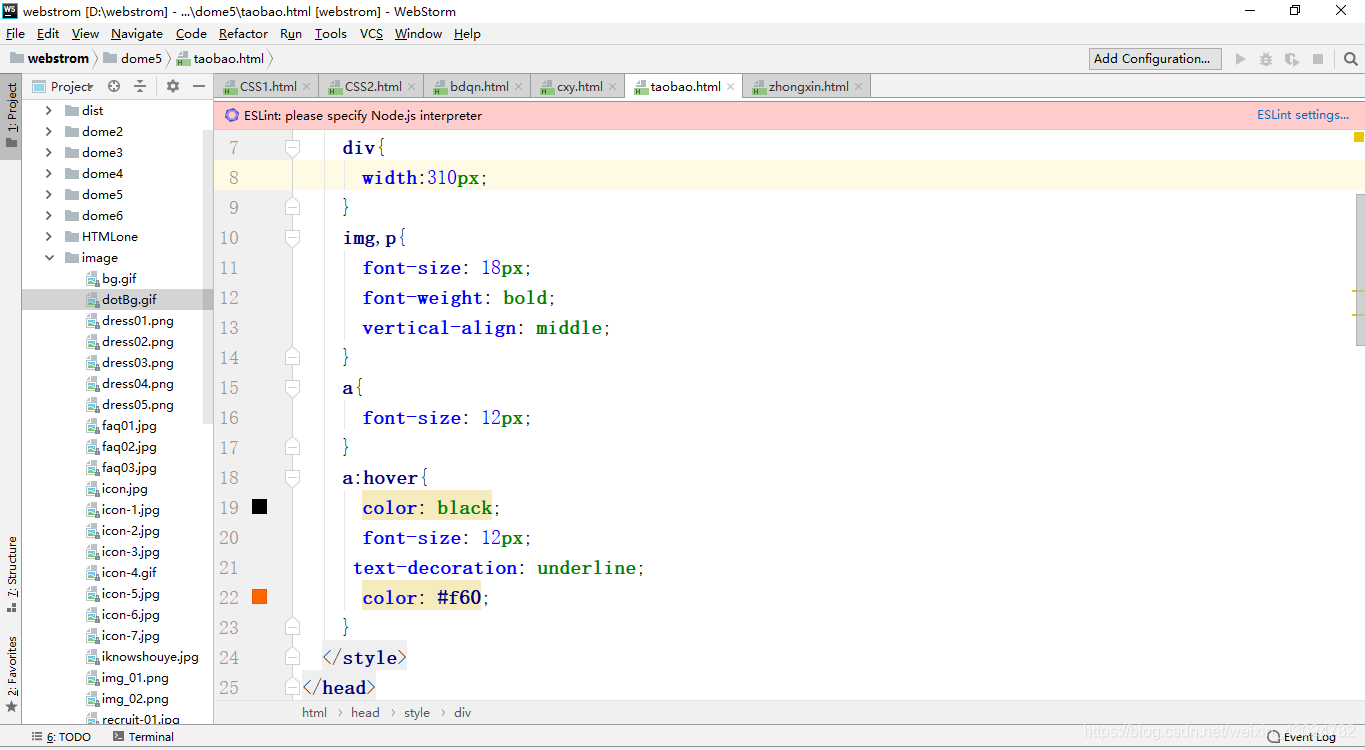
Task: Open the 7: Structure side panel
Action: click(x=11, y=573)
